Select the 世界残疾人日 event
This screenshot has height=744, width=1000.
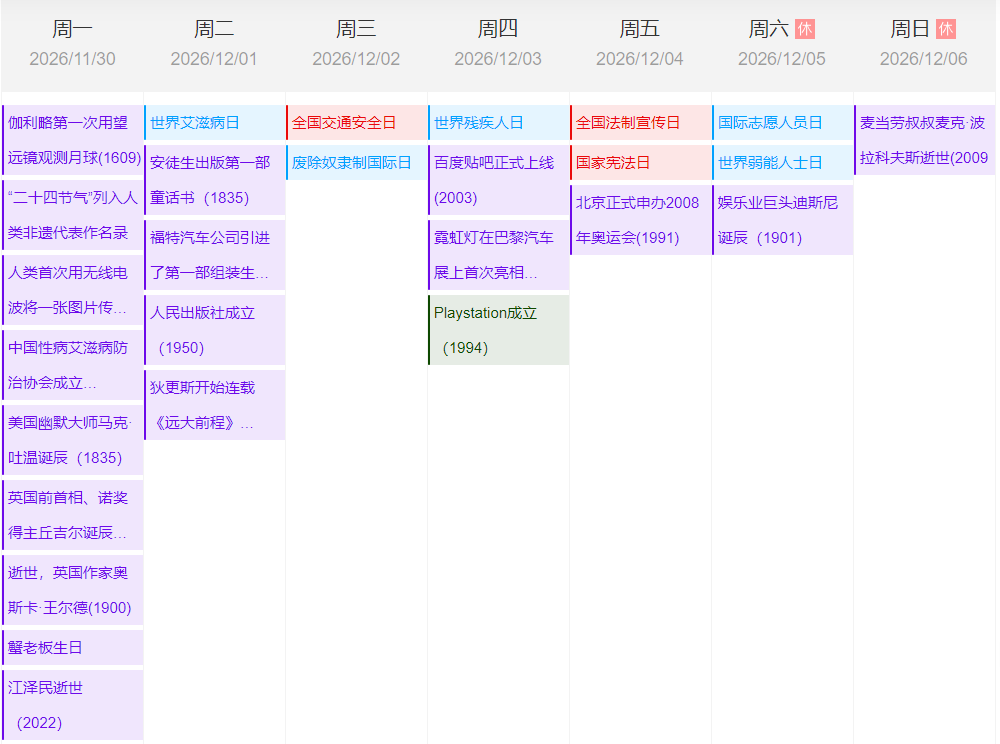[x=499, y=123]
